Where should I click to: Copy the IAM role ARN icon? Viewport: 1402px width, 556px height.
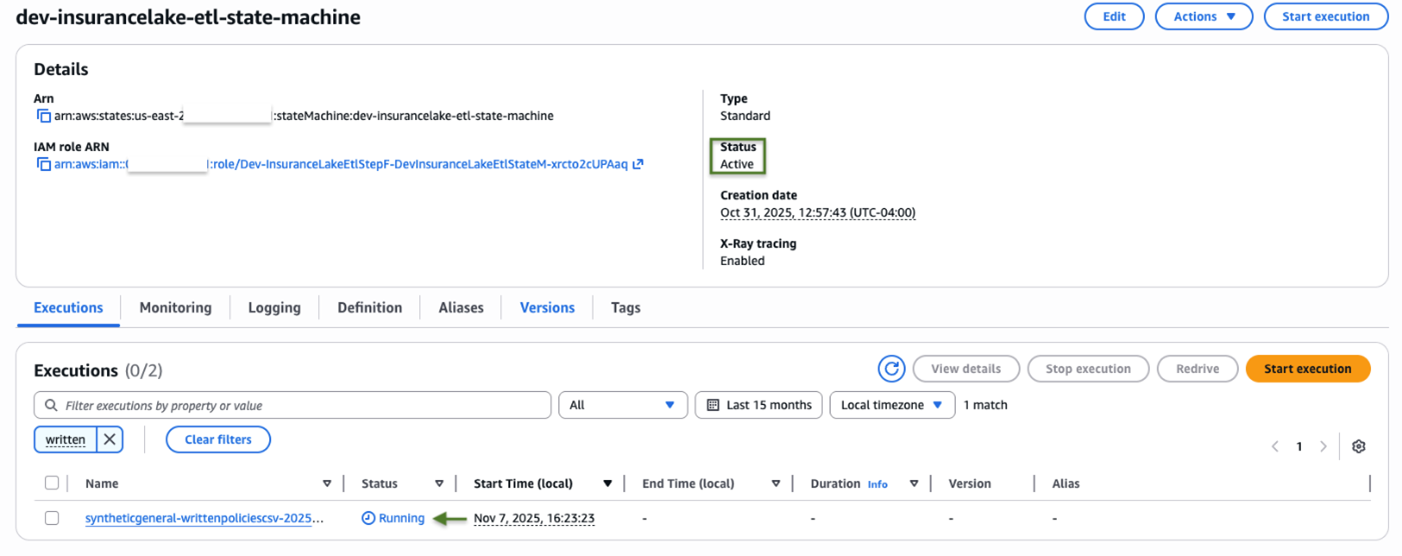pyautogui.click(x=44, y=164)
